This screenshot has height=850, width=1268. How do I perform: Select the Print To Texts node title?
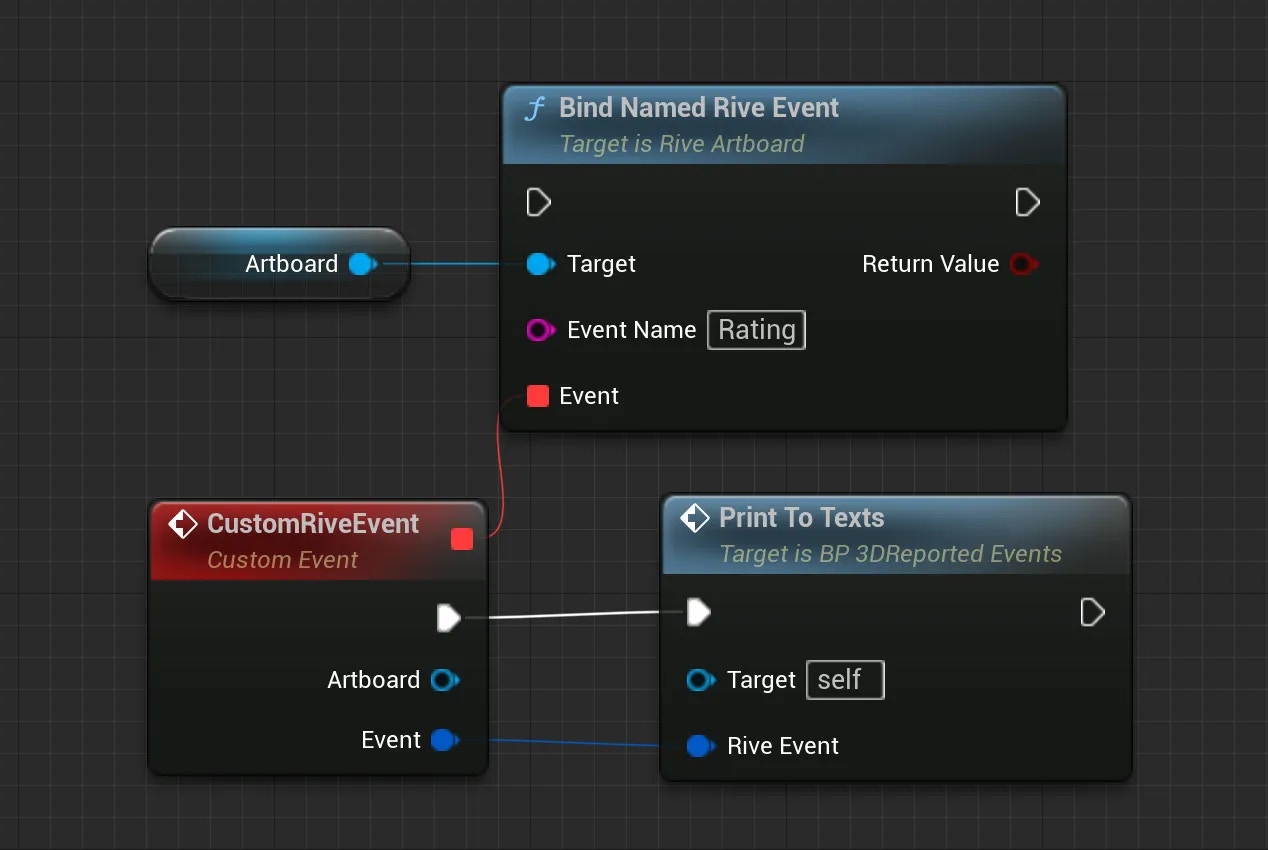tap(802, 518)
